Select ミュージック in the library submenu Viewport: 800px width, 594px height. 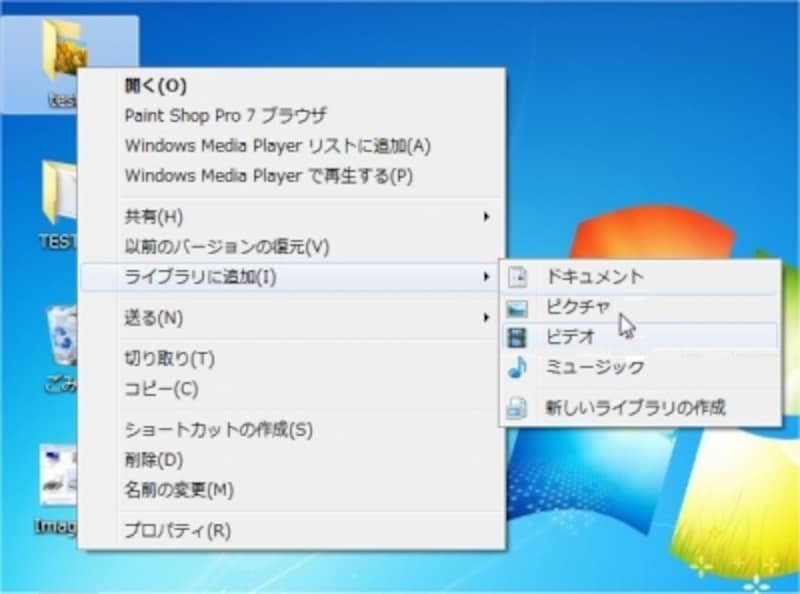coord(640,367)
